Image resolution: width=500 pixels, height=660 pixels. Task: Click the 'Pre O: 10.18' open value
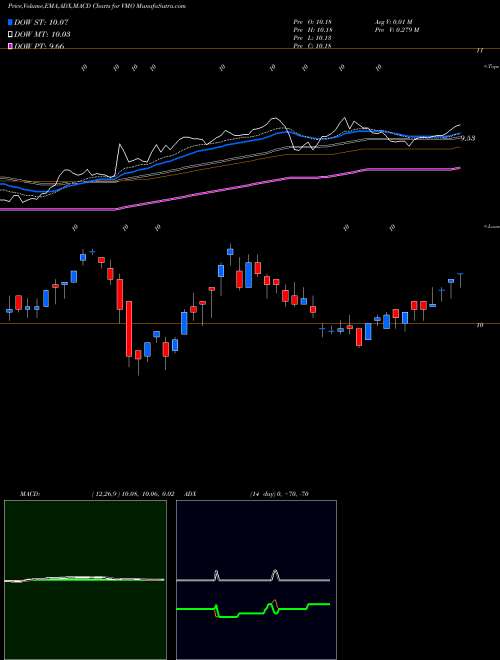[312, 21]
